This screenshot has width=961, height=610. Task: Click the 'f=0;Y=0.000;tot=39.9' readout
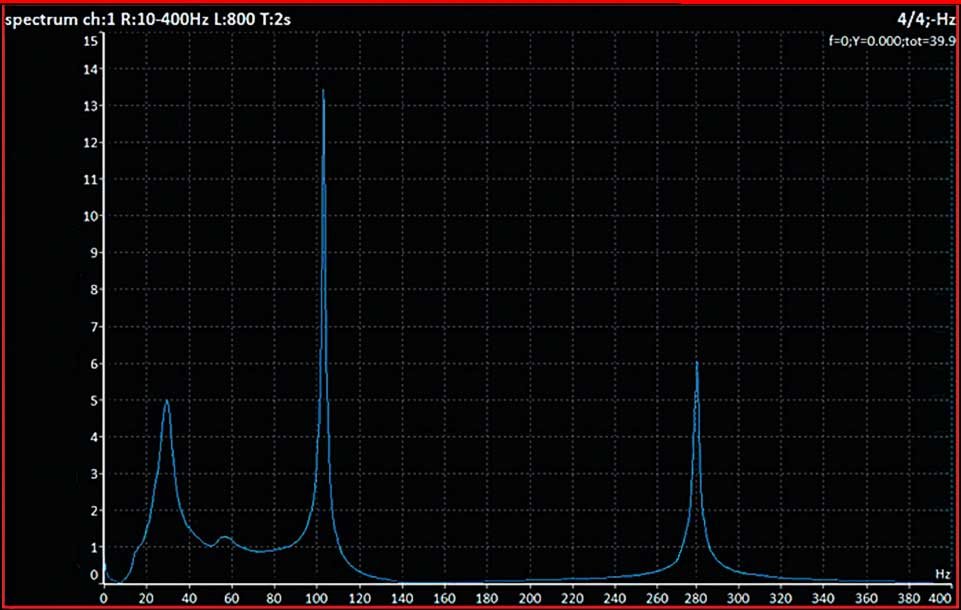[x=892, y=41]
